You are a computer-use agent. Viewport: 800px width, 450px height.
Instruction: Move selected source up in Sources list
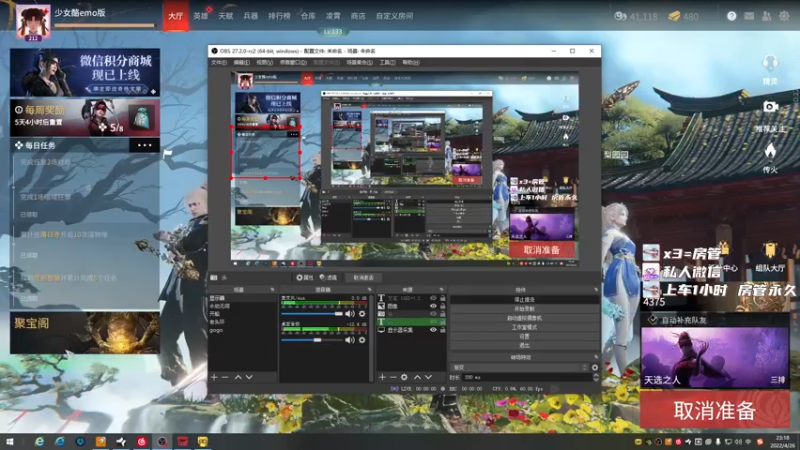[x=417, y=377]
